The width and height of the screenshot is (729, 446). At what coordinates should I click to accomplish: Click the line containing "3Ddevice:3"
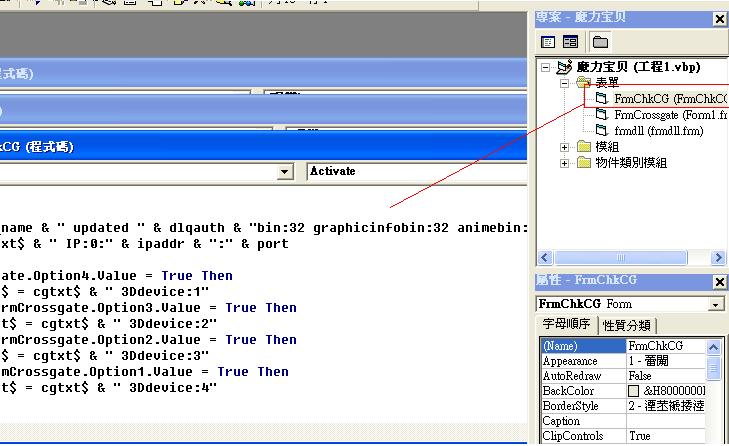tap(105, 356)
